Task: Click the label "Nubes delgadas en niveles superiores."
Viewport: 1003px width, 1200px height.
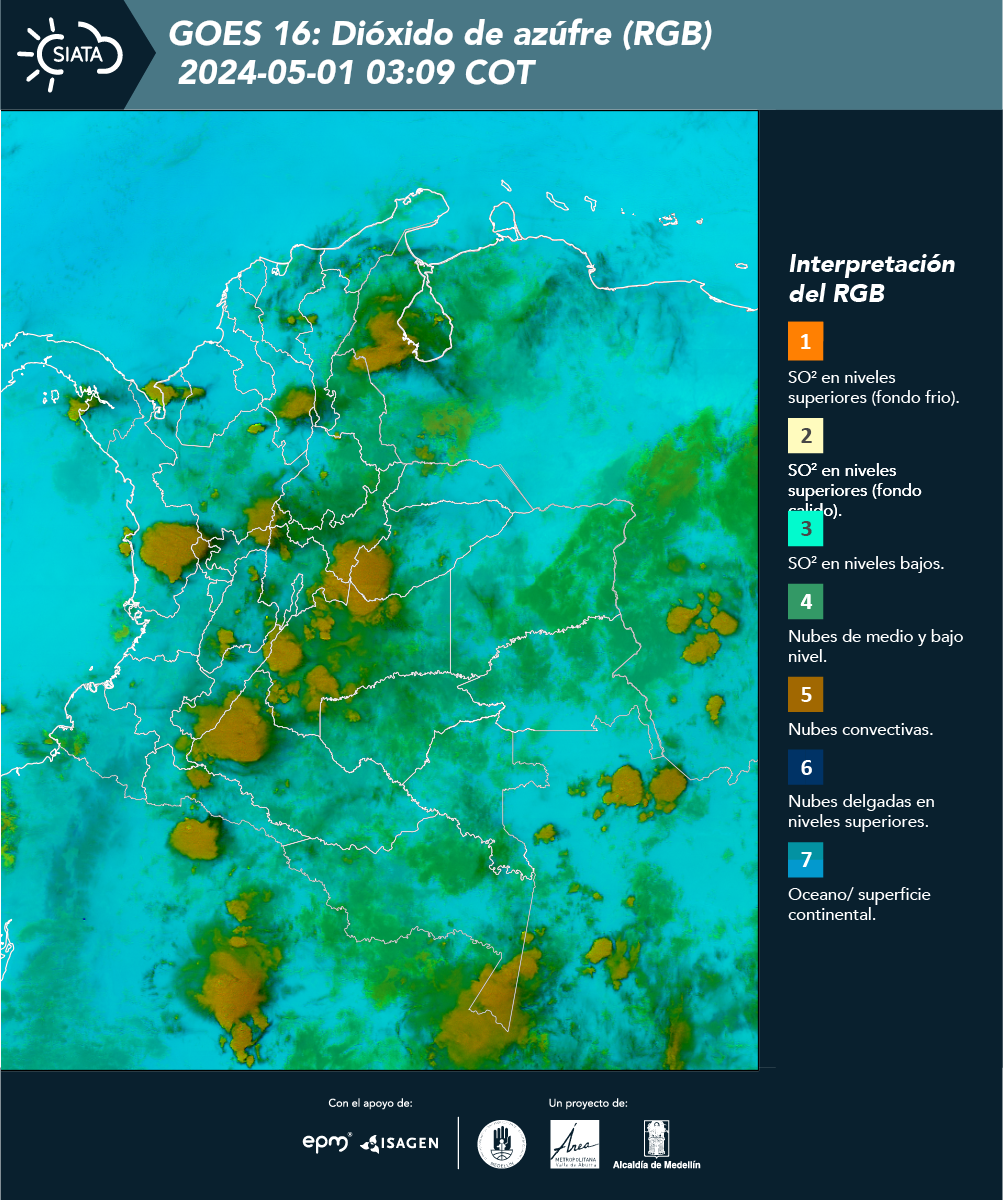Action: (861, 812)
